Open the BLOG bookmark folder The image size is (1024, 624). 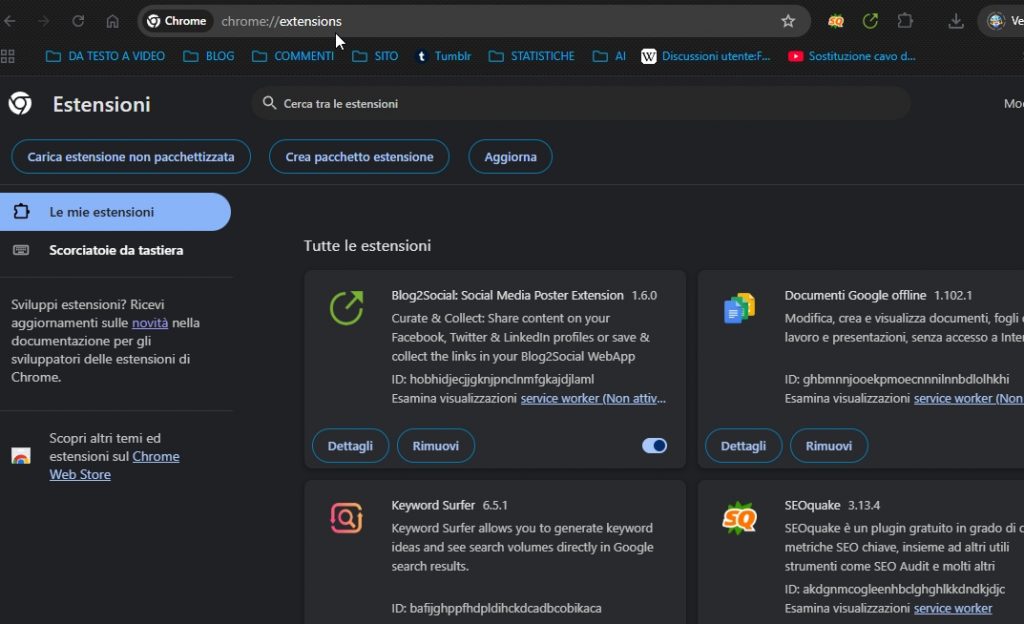[209, 56]
